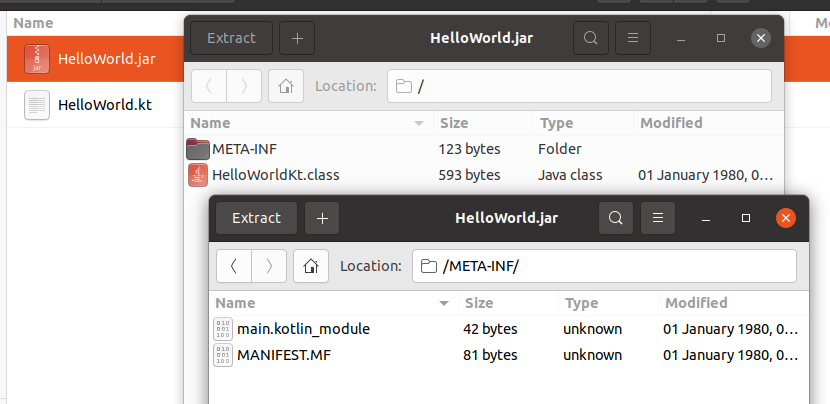Click Extract in the back HelloWorld.jar window
Viewport: 830px width, 404px height.
point(231,38)
